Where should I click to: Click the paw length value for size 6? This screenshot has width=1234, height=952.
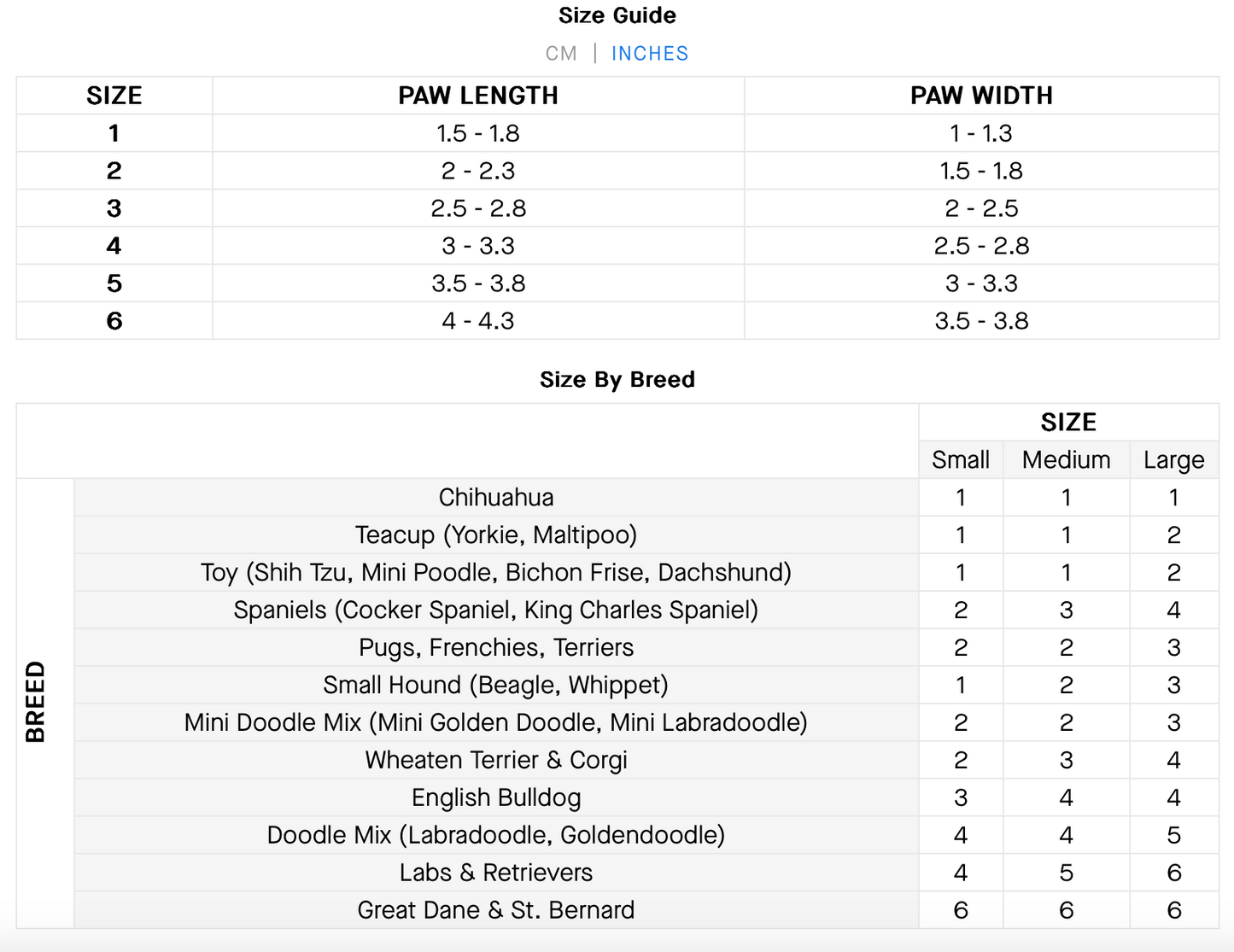pyautogui.click(x=478, y=321)
